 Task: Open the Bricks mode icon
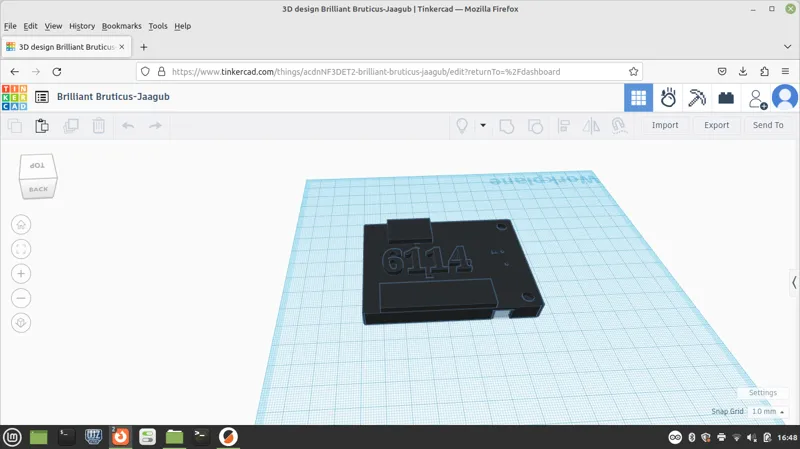tap(726, 97)
